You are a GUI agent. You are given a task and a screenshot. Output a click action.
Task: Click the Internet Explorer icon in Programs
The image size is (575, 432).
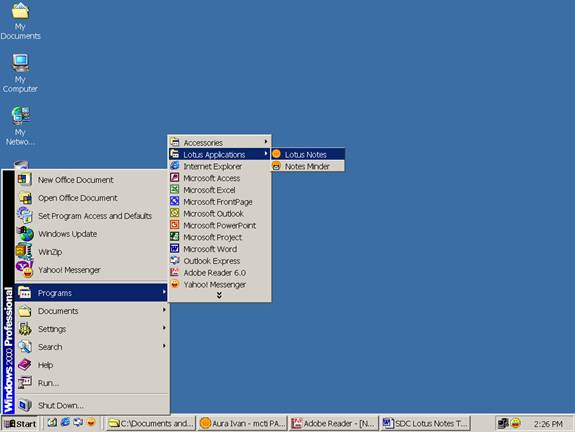point(175,166)
